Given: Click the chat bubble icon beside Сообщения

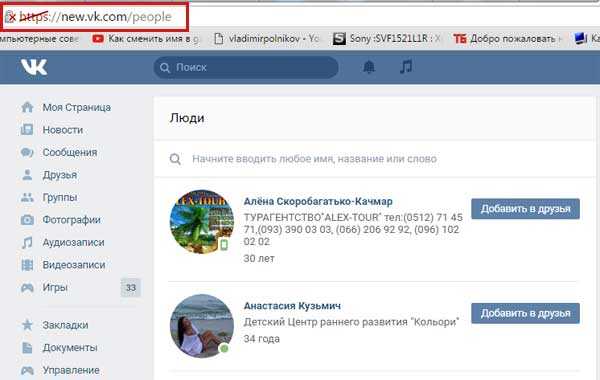Looking at the screenshot, I should pyautogui.click(x=27, y=152).
